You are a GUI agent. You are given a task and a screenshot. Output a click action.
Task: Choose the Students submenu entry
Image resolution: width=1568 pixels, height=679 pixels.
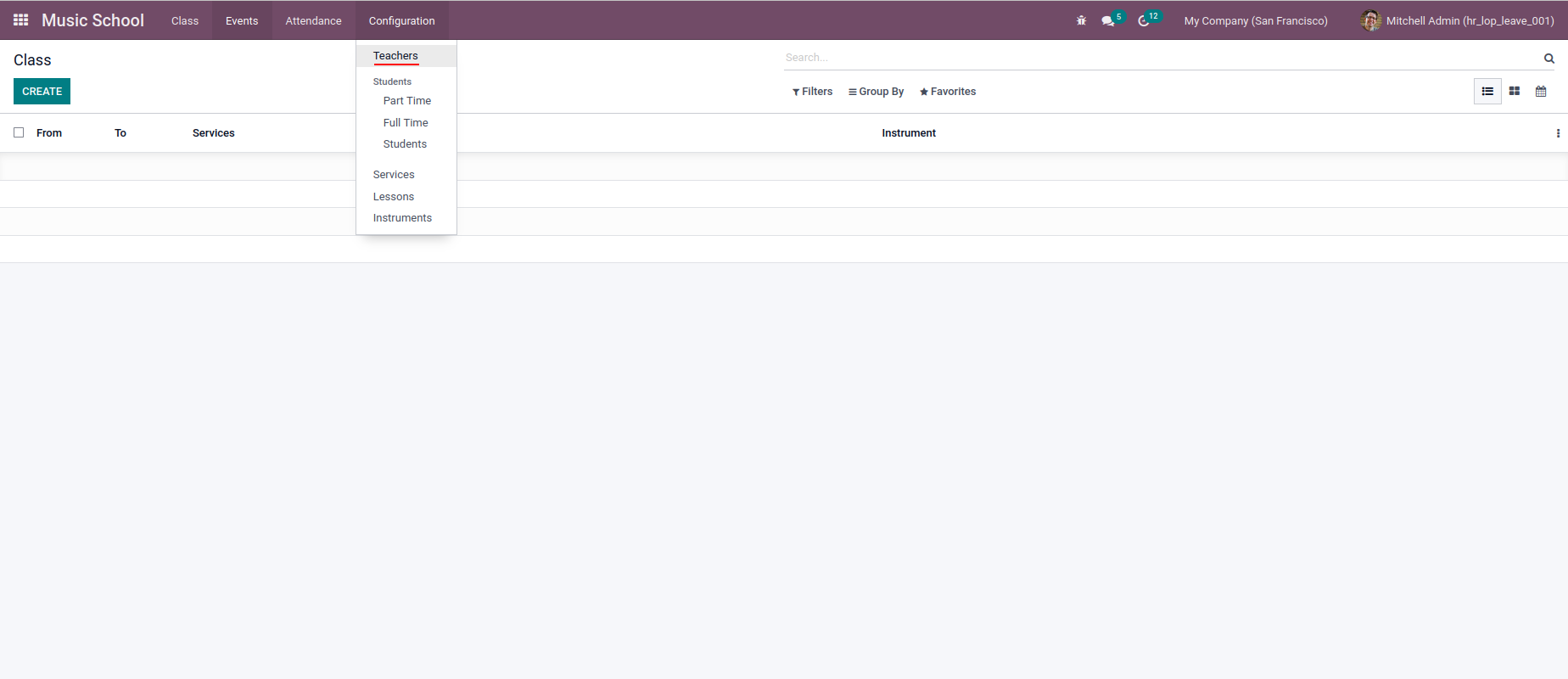click(406, 144)
